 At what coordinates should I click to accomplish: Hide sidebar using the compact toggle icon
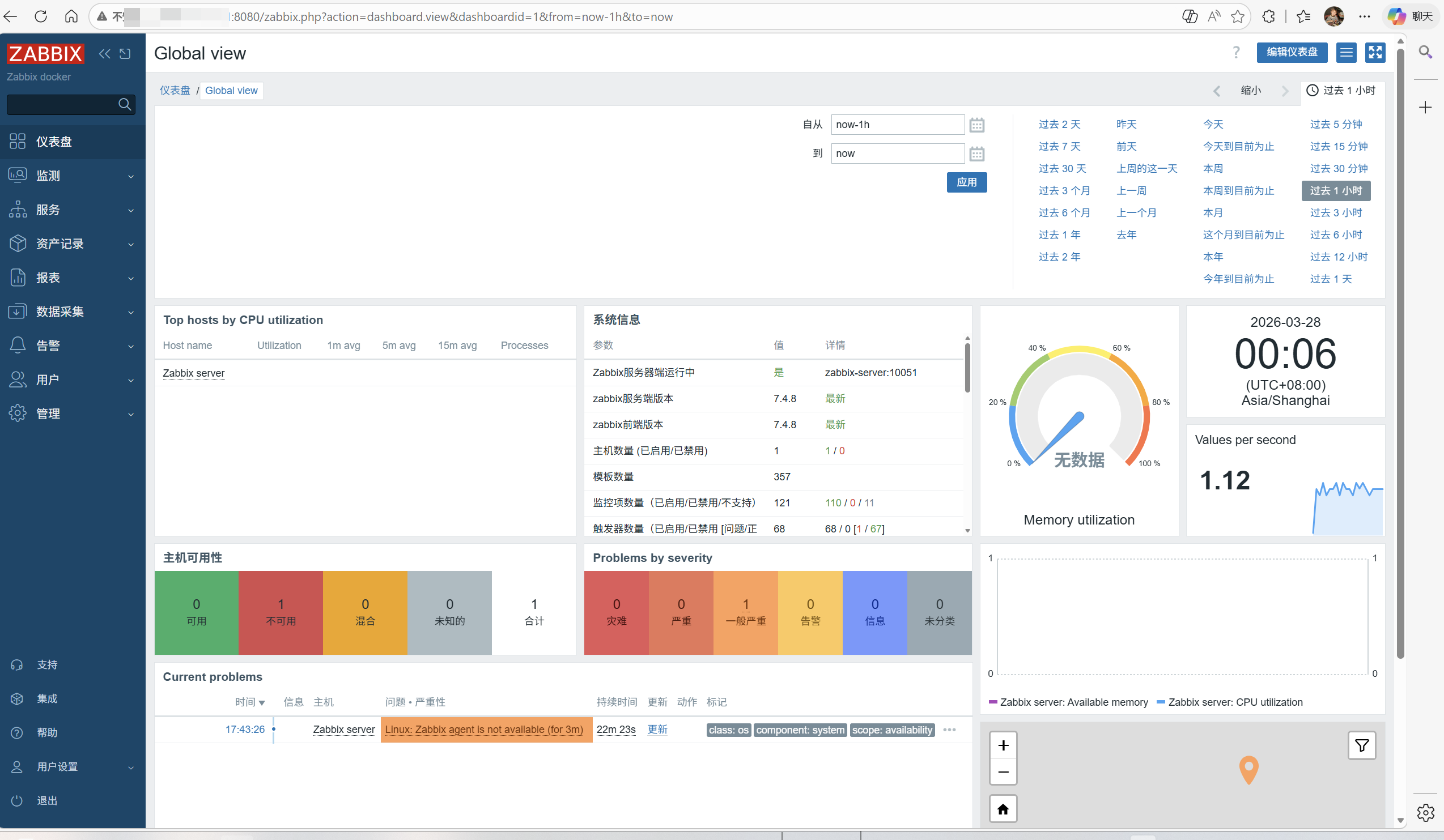click(x=125, y=54)
